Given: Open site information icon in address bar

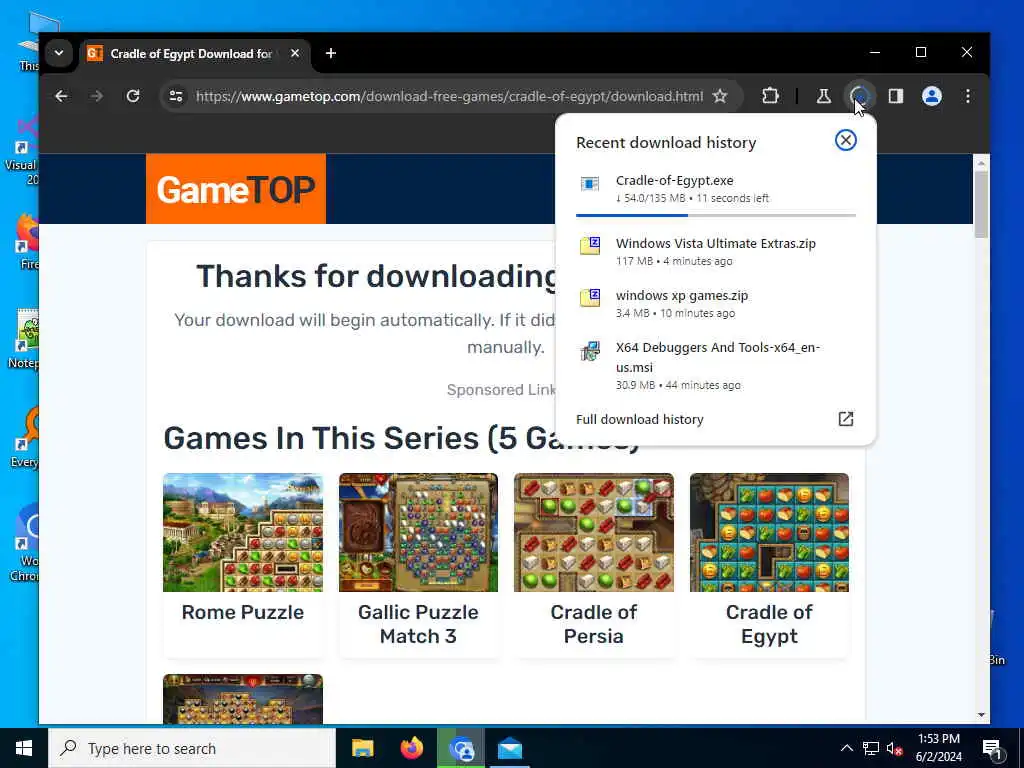Looking at the screenshot, I should [x=176, y=96].
